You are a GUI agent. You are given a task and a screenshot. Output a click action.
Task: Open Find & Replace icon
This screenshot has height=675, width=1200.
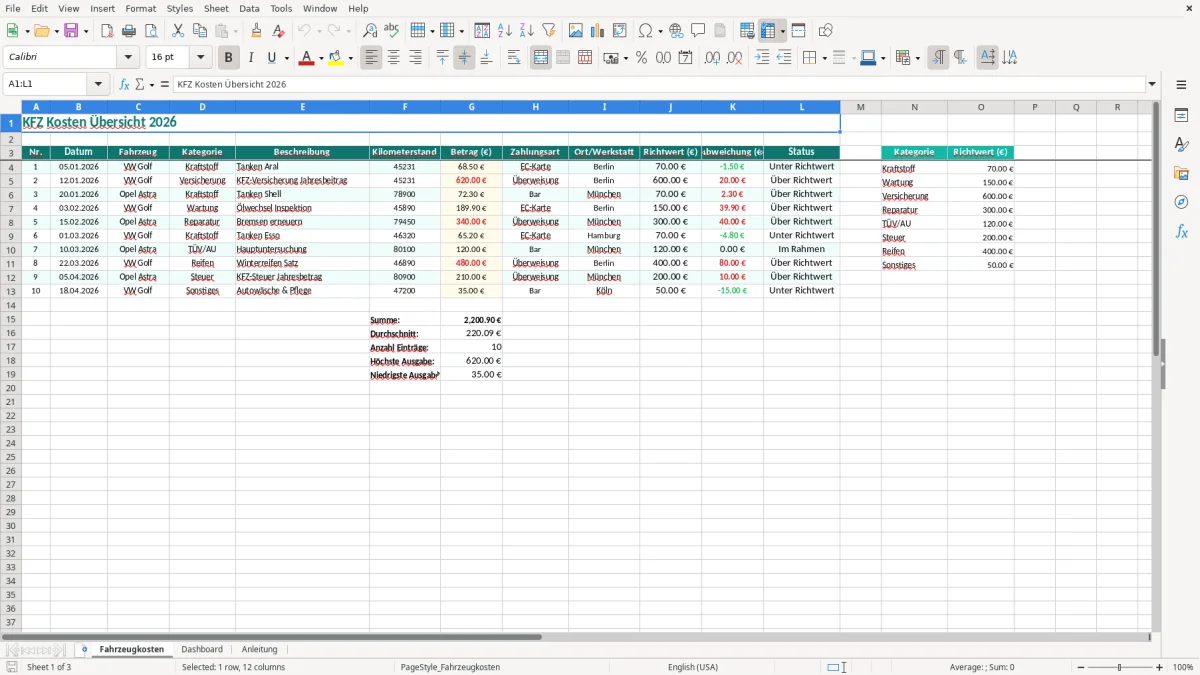coord(370,31)
